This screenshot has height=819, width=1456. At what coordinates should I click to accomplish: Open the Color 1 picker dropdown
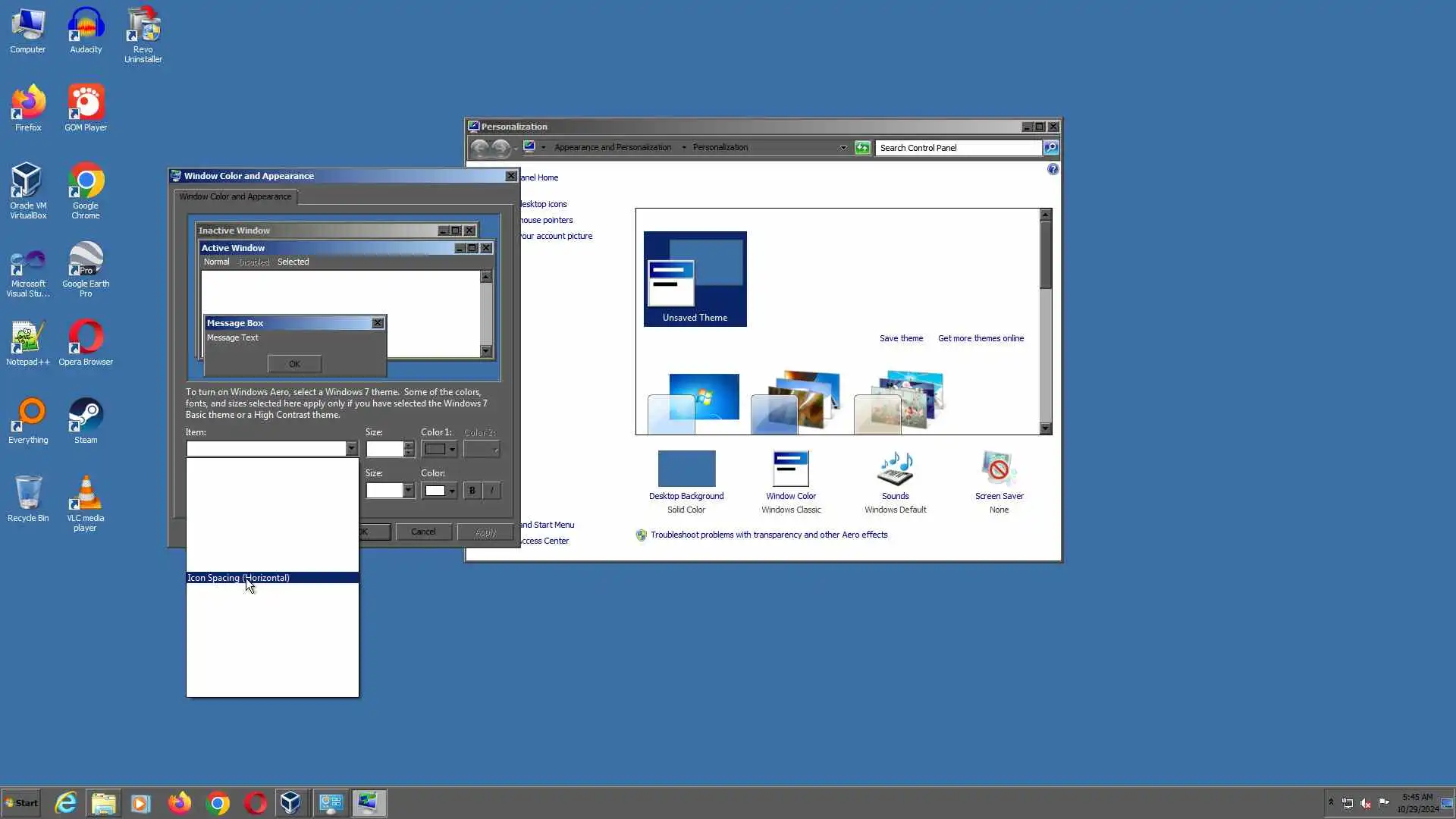click(440, 449)
